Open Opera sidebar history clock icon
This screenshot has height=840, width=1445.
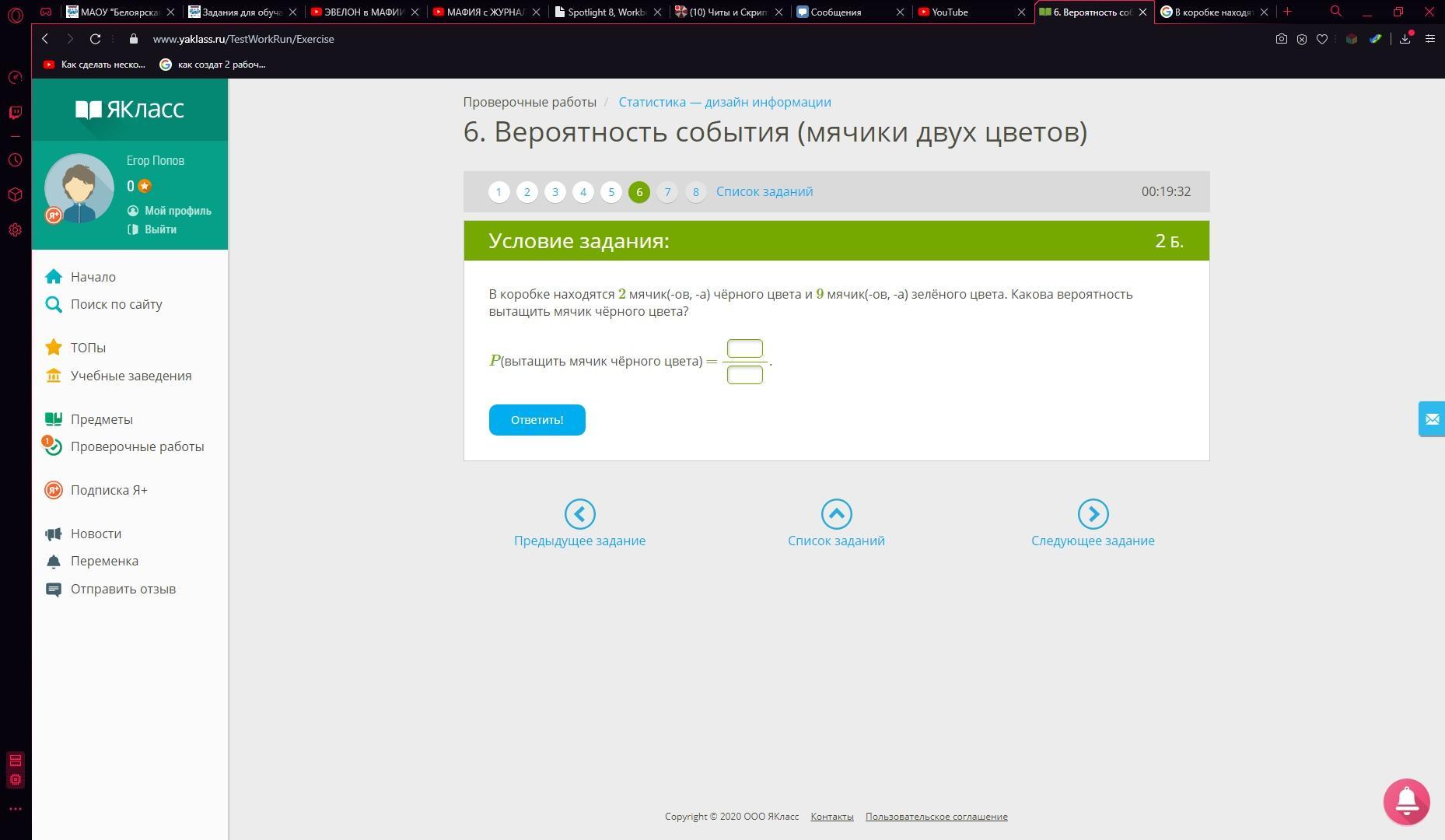15,160
